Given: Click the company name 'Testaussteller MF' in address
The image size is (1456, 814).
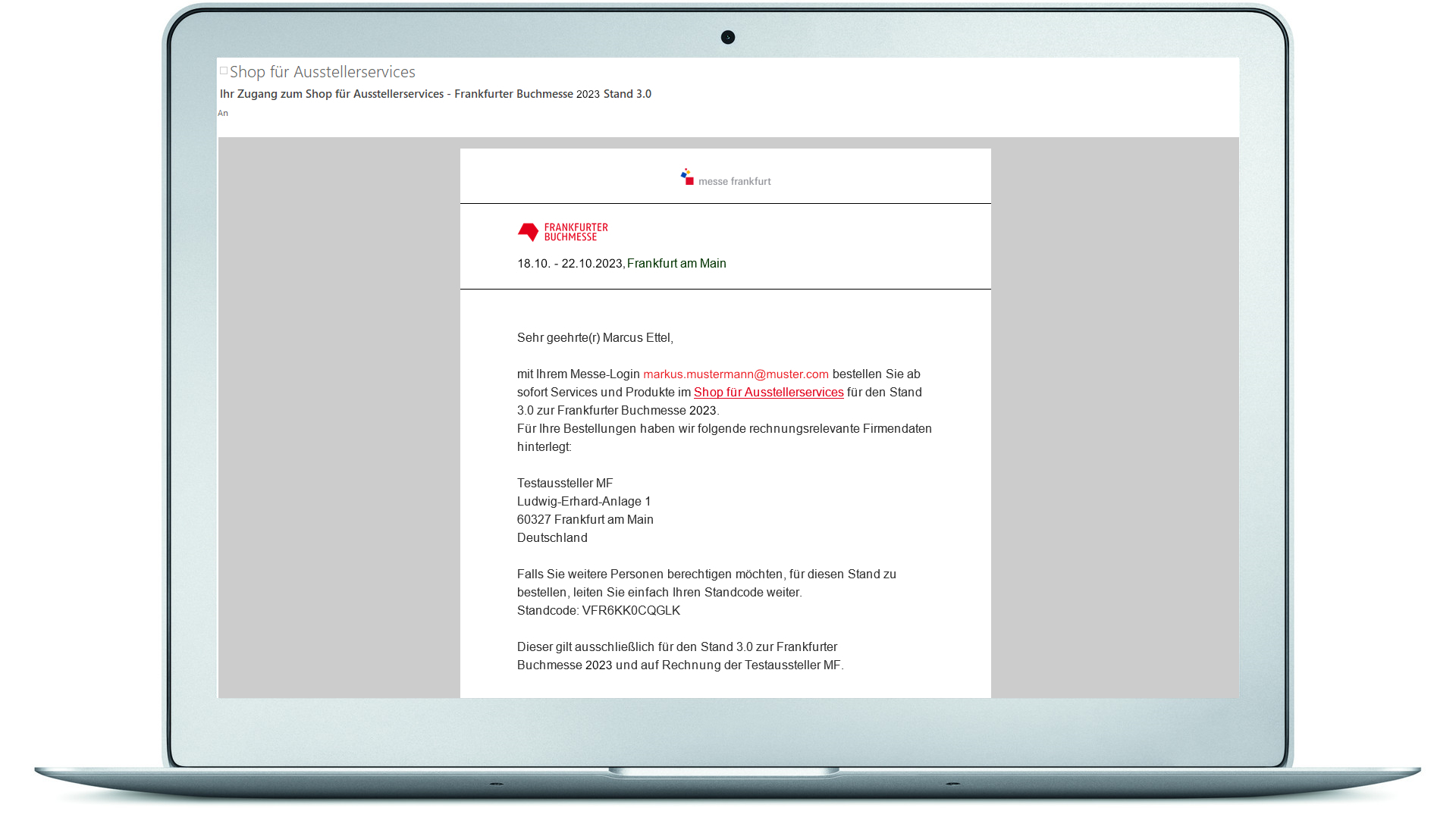Looking at the screenshot, I should (x=565, y=484).
